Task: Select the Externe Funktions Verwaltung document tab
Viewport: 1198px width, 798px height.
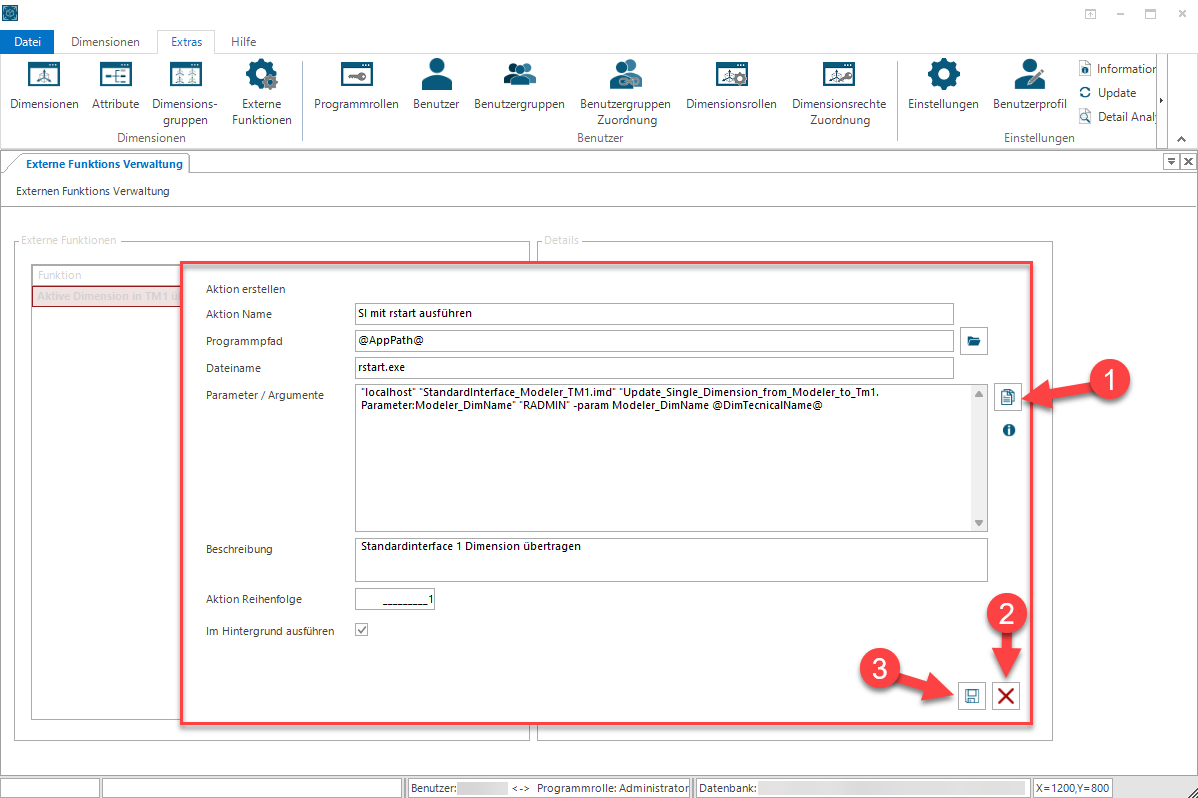Action: (x=105, y=164)
